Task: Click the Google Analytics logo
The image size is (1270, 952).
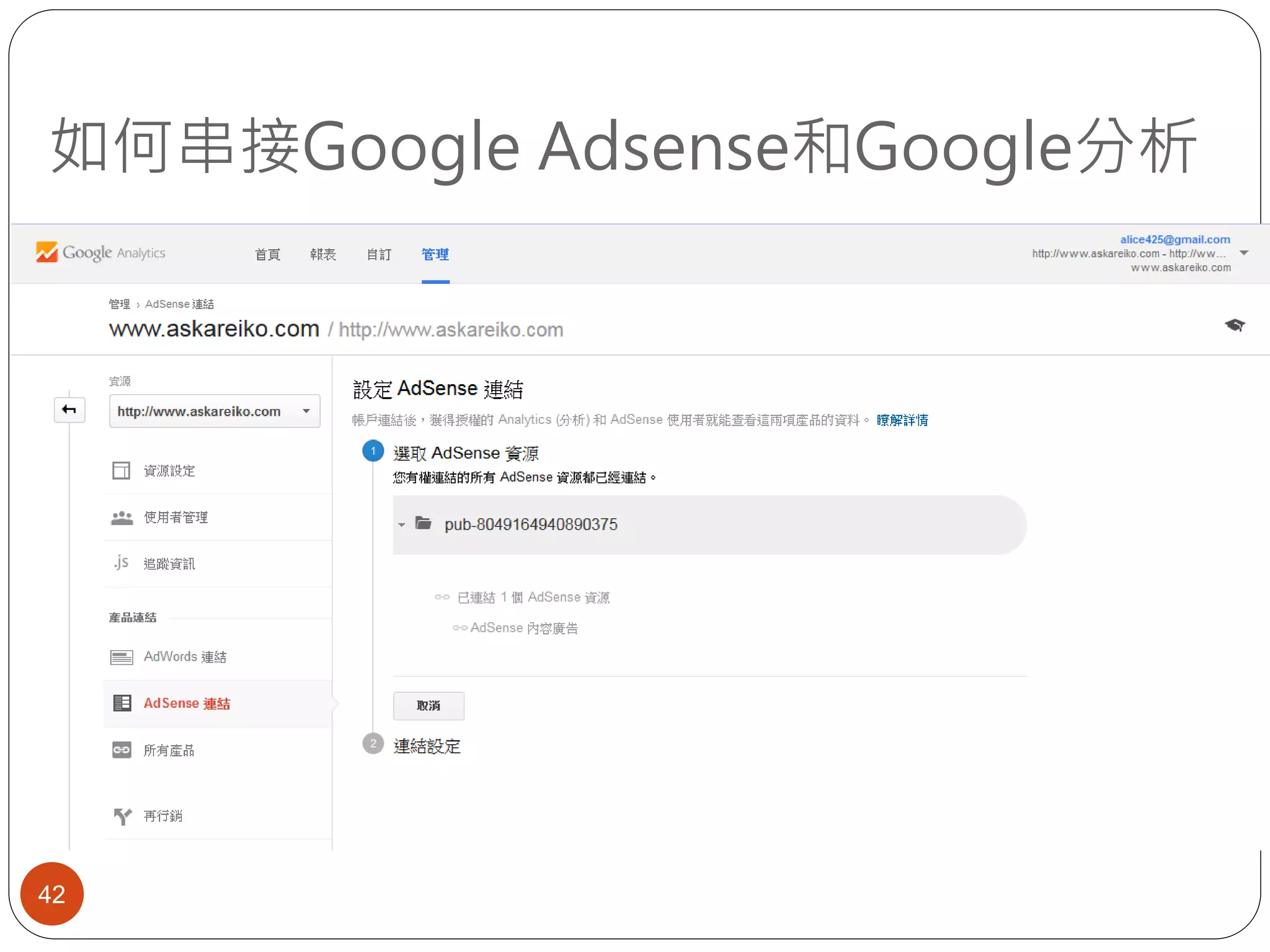Action: (100, 252)
